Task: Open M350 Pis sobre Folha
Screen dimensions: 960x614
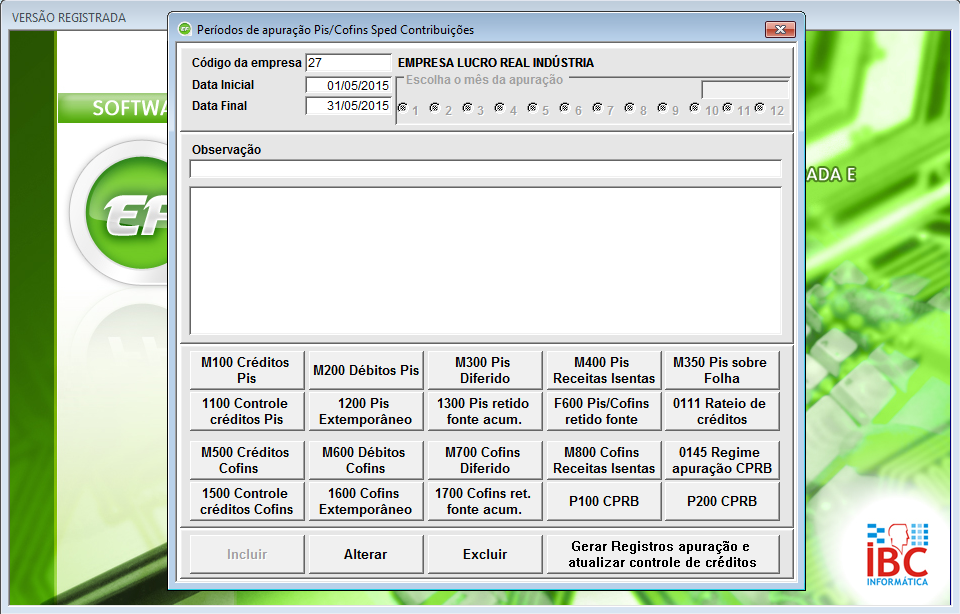Action: point(722,370)
